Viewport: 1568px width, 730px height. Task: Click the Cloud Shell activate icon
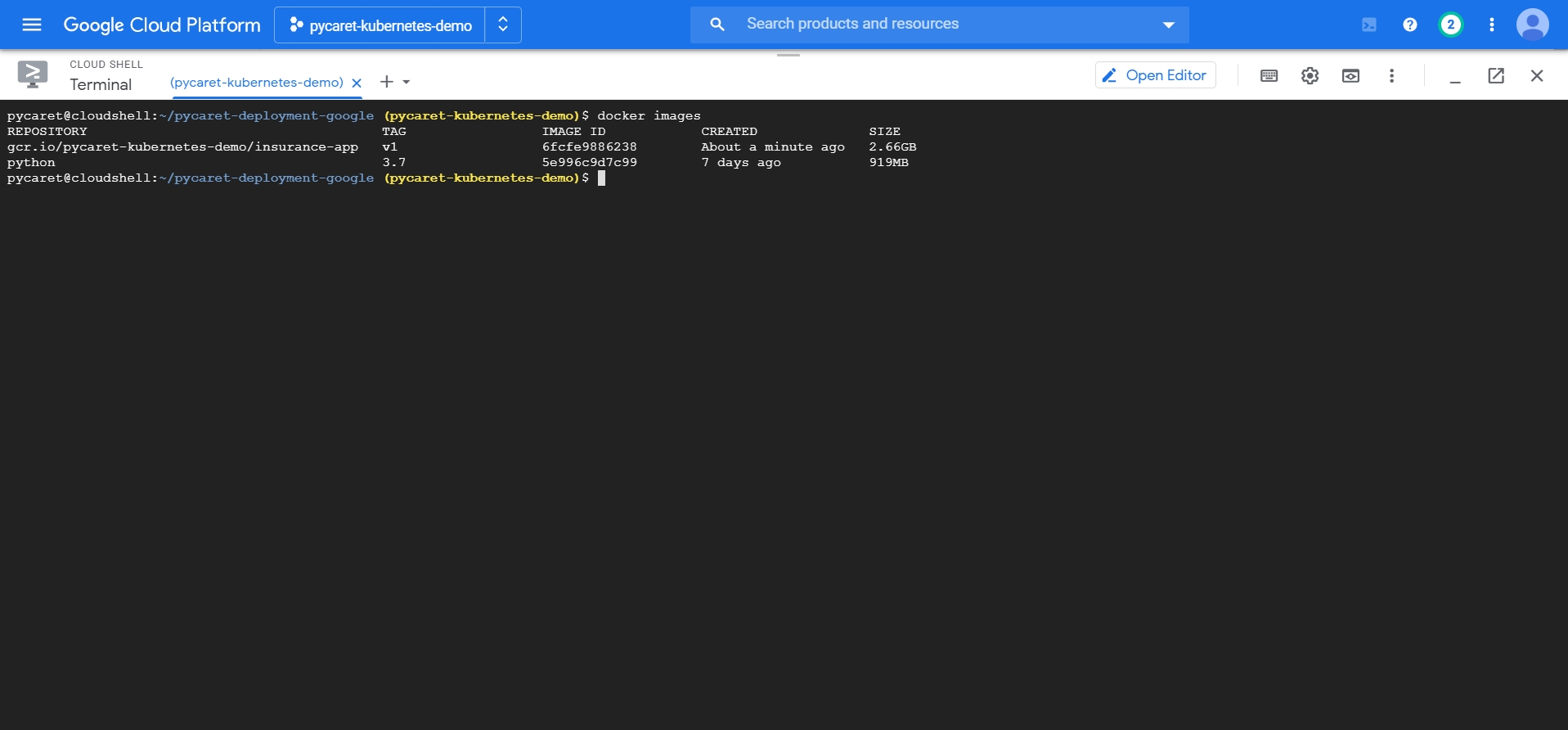coord(1368,25)
